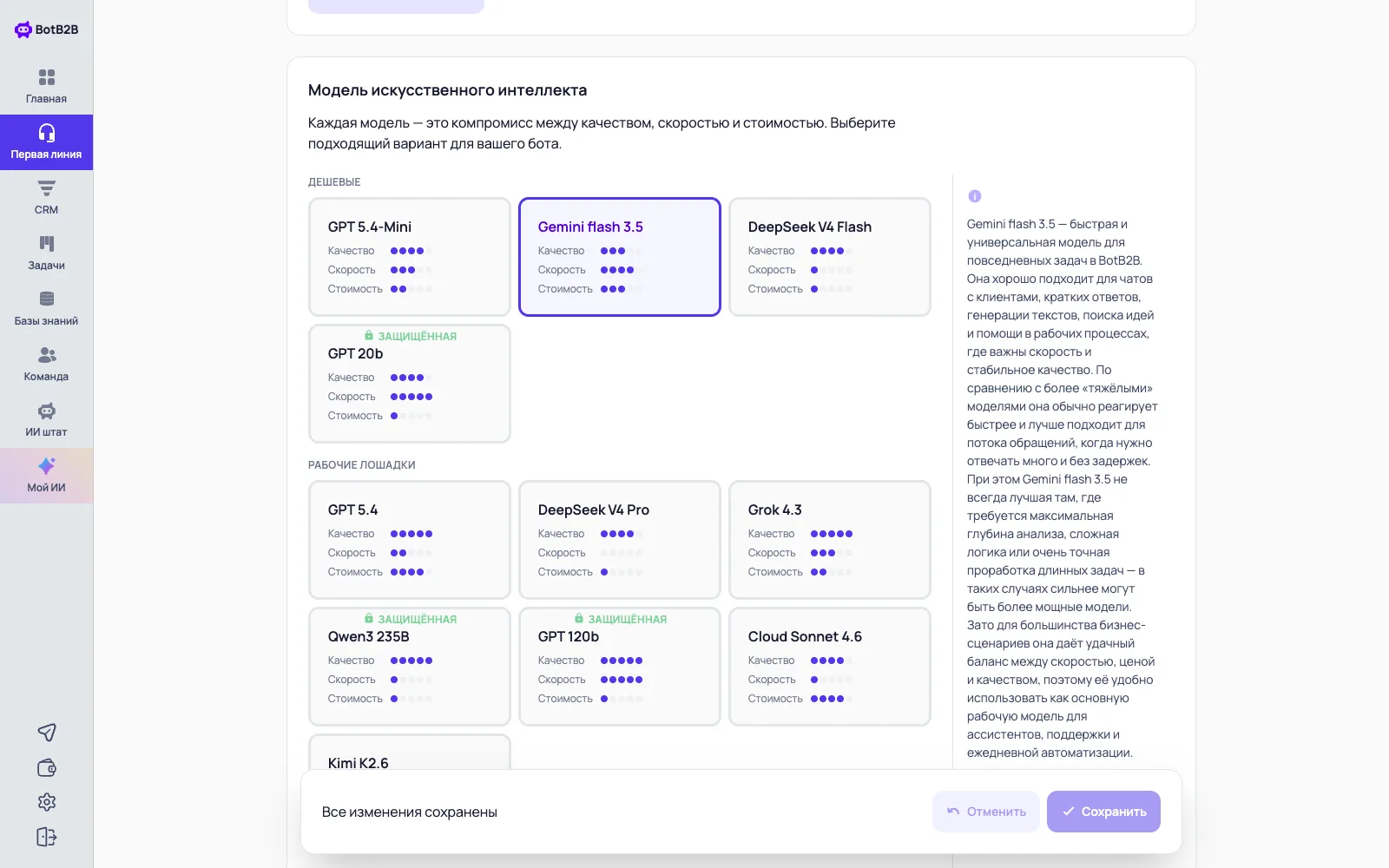
Task: Click the Сохранить button
Action: coord(1103,812)
